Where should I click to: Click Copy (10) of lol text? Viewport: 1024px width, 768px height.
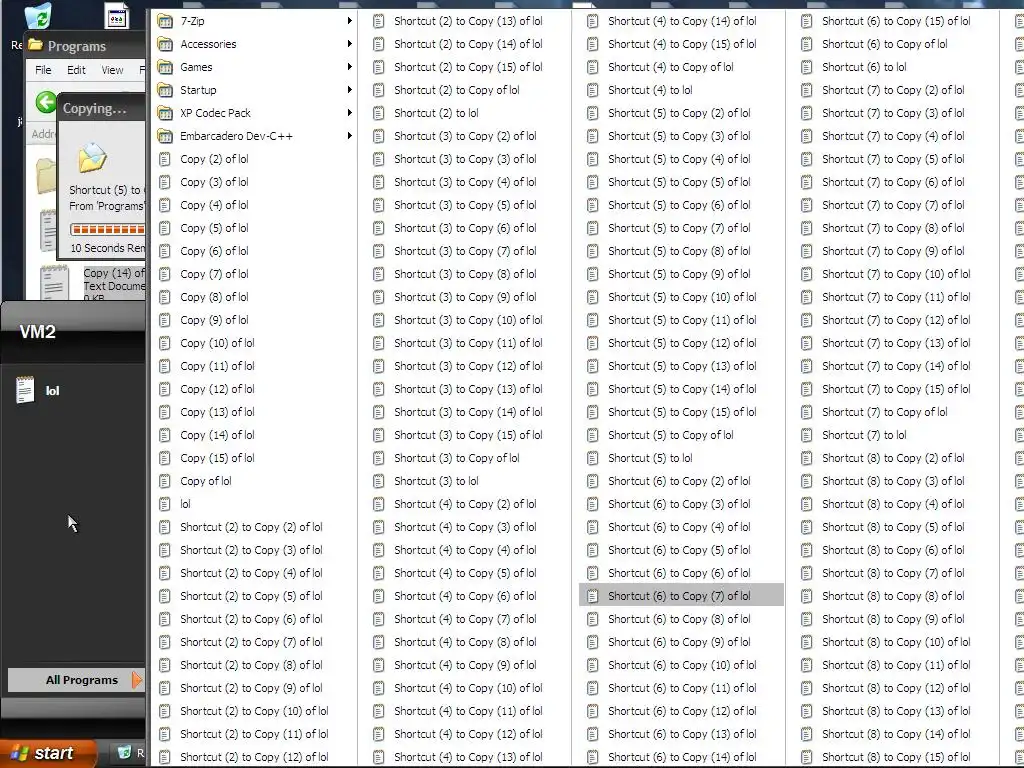click(x=217, y=343)
